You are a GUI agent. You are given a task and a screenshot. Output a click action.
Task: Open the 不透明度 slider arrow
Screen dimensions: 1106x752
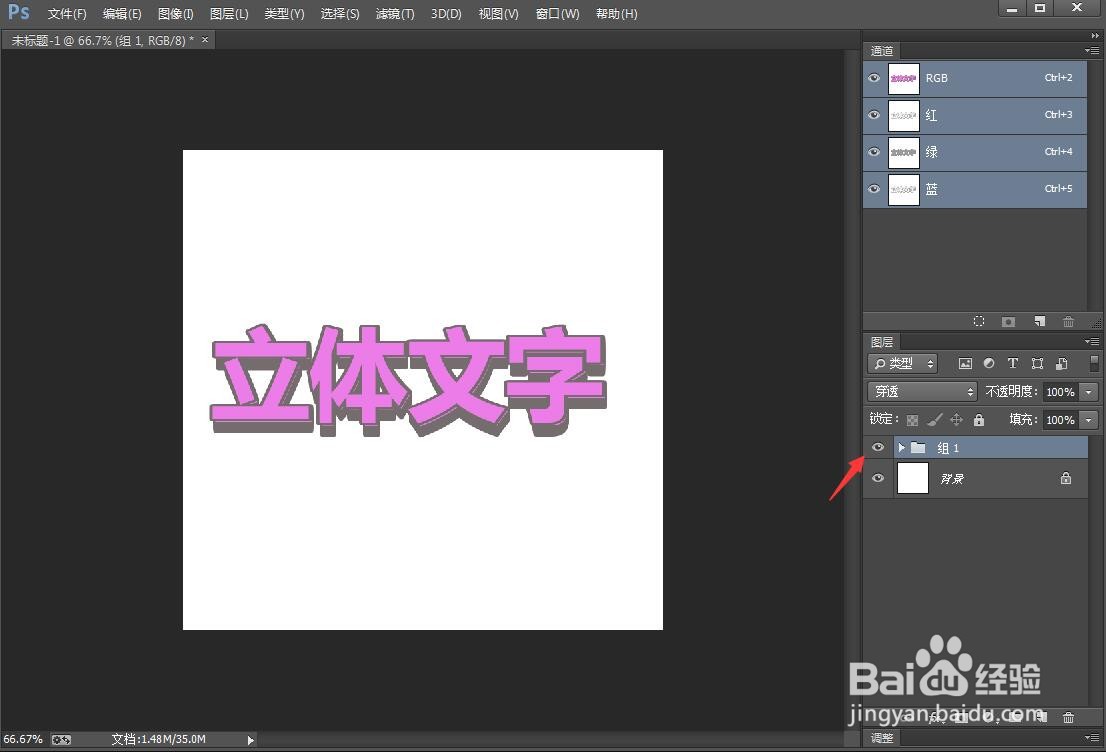tap(1088, 392)
